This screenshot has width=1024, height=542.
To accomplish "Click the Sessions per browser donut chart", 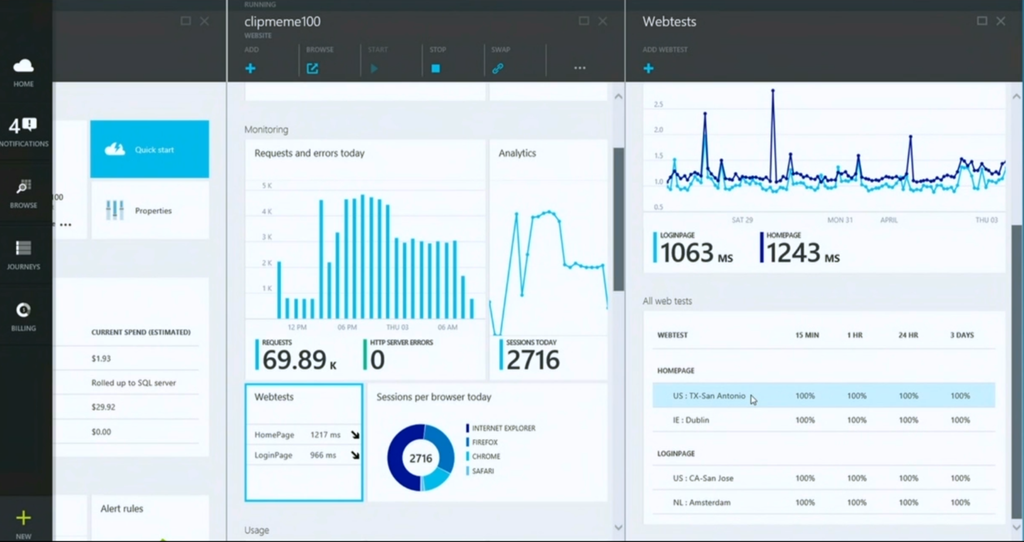I will click(420, 458).
